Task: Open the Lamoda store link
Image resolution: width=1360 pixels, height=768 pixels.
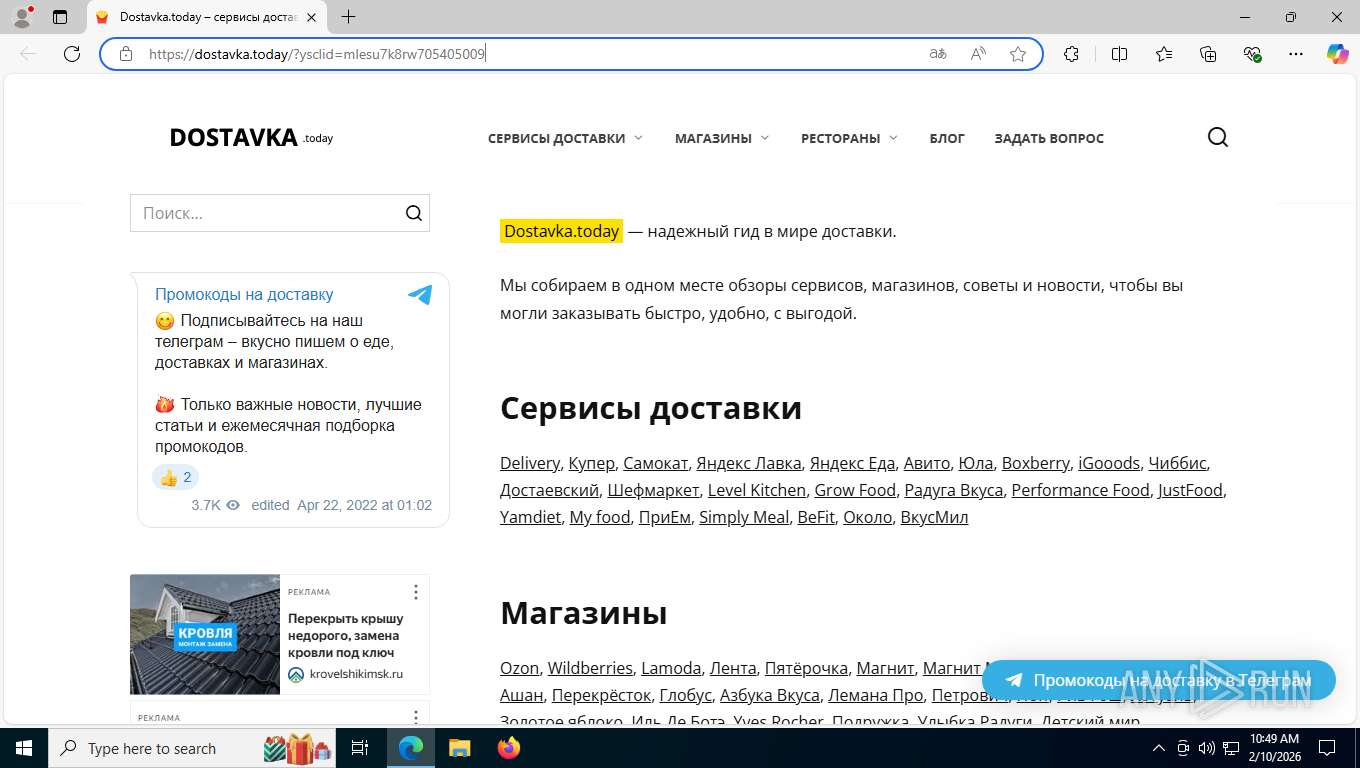Action: [x=671, y=668]
